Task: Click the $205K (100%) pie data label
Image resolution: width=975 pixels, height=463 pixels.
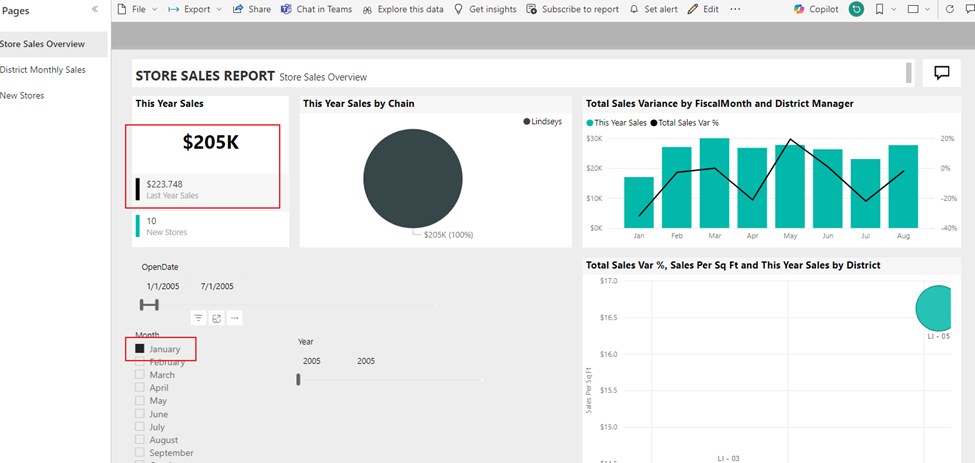Action: [448, 235]
